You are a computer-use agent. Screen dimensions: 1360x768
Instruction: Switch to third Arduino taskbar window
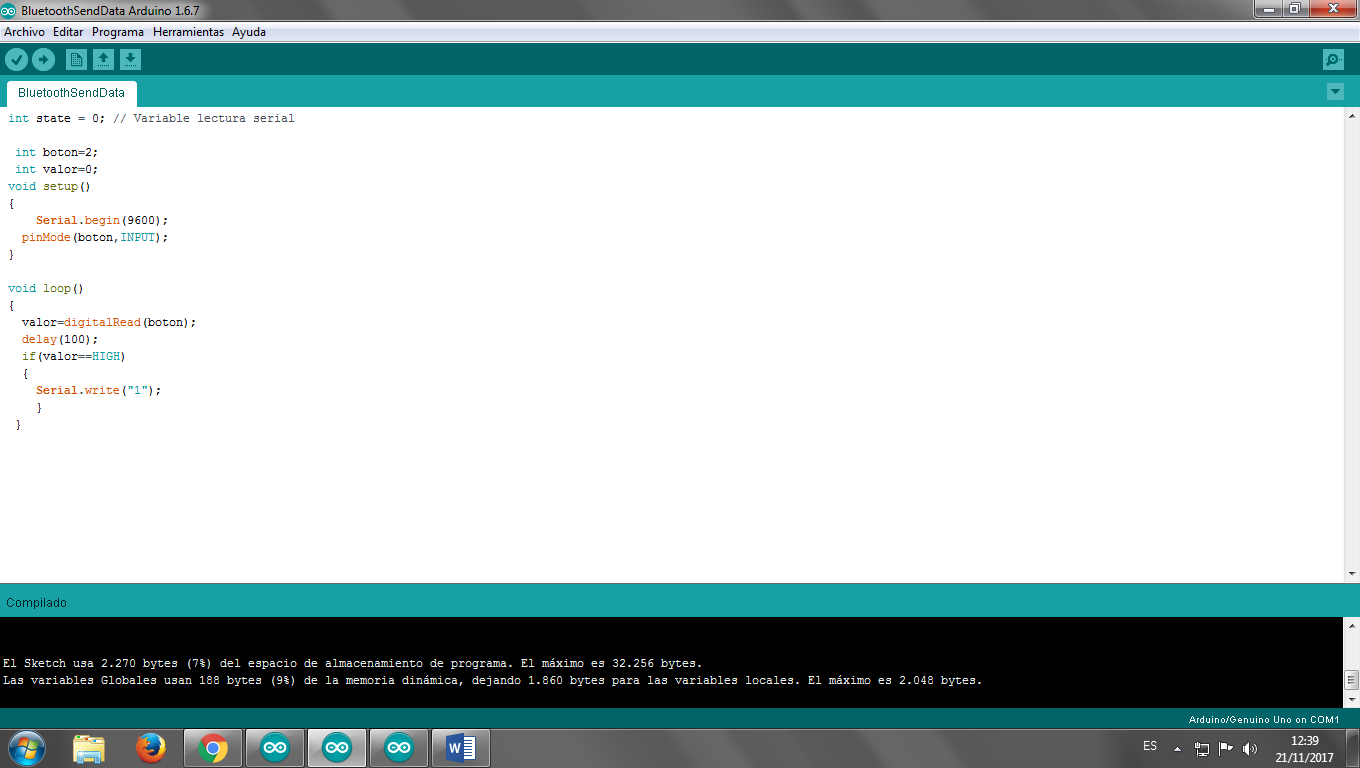[398, 748]
